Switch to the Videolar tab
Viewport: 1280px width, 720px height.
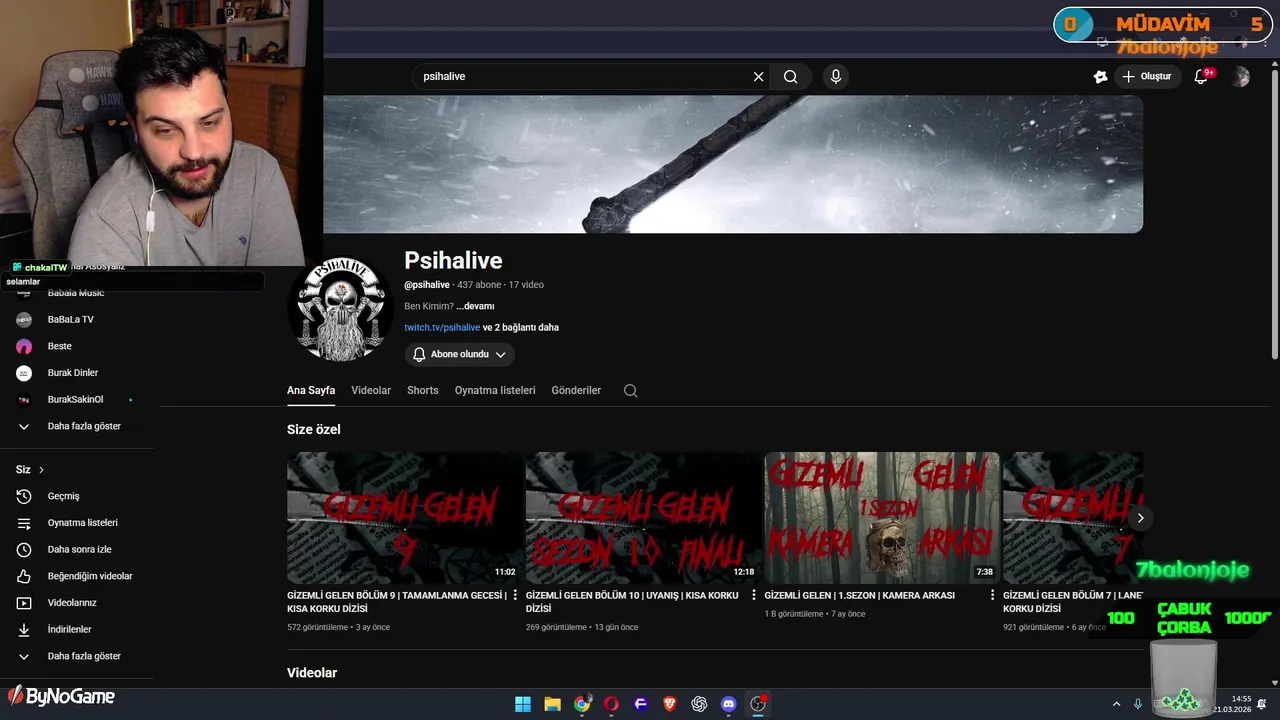(371, 390)
